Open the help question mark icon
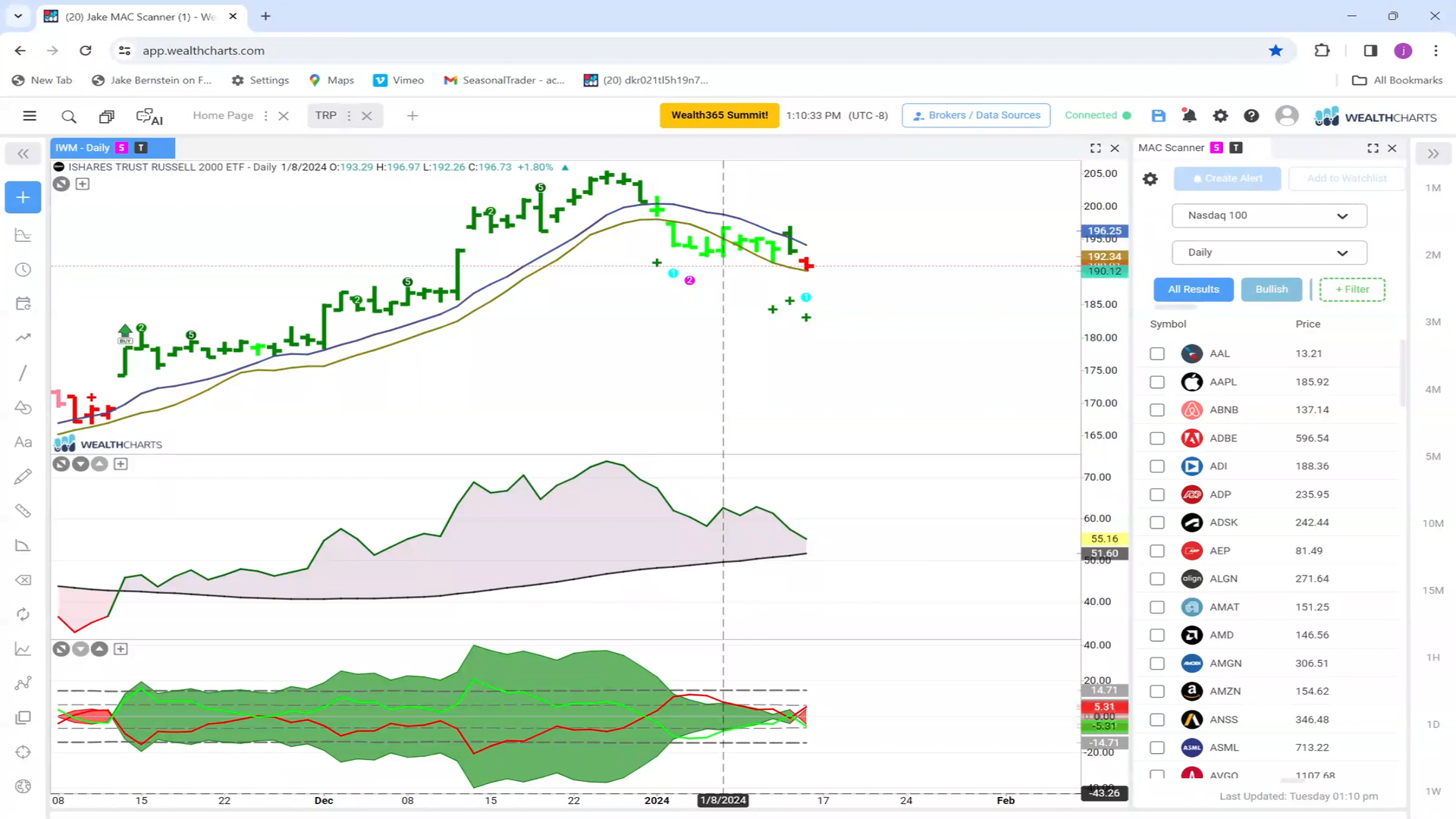This screenshot has height=819, width=1456. tap(1251, 115)
